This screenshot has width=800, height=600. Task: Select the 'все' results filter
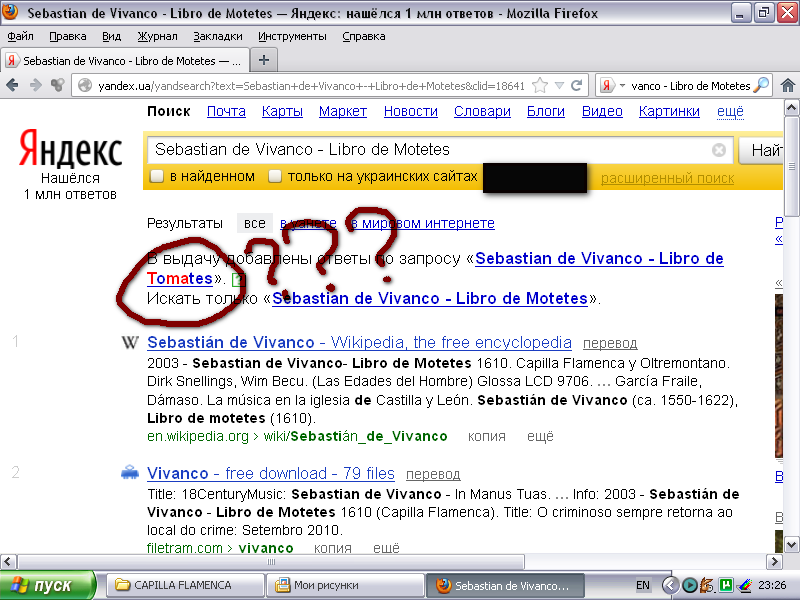click(x=255, y=223)
